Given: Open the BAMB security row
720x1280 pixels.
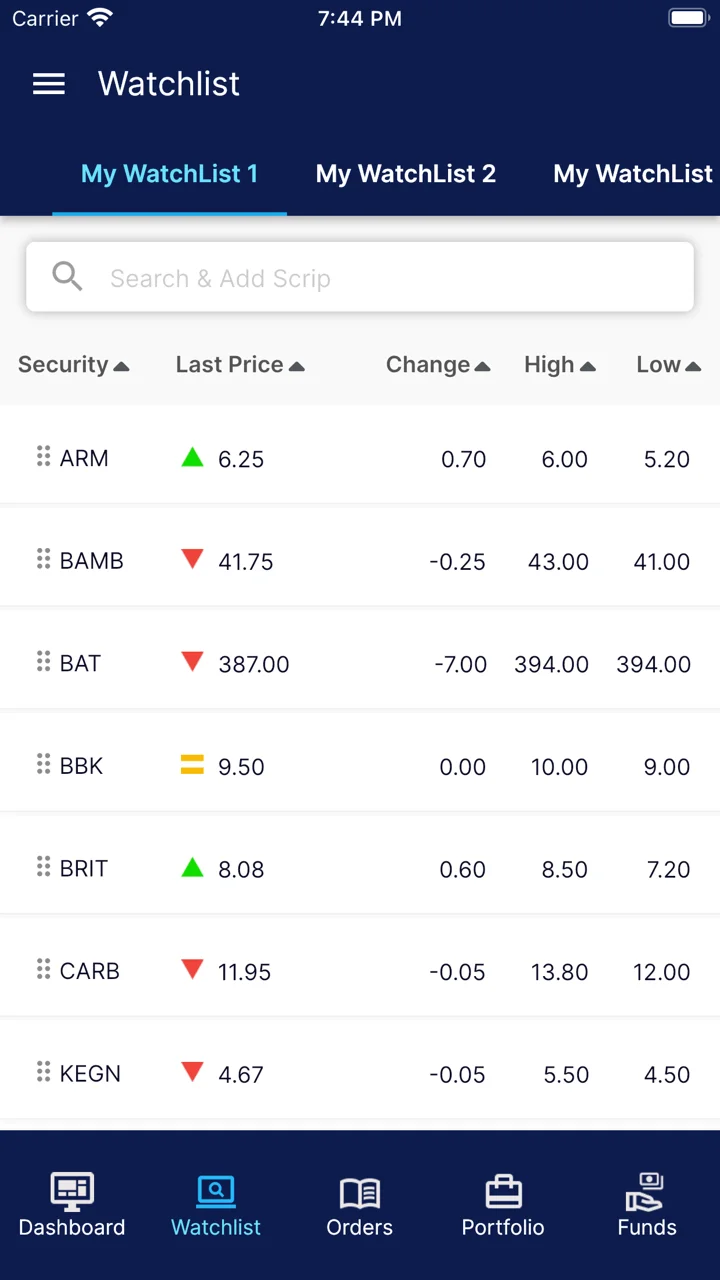Looking at the screenshot, I should [x=360, y=560].
